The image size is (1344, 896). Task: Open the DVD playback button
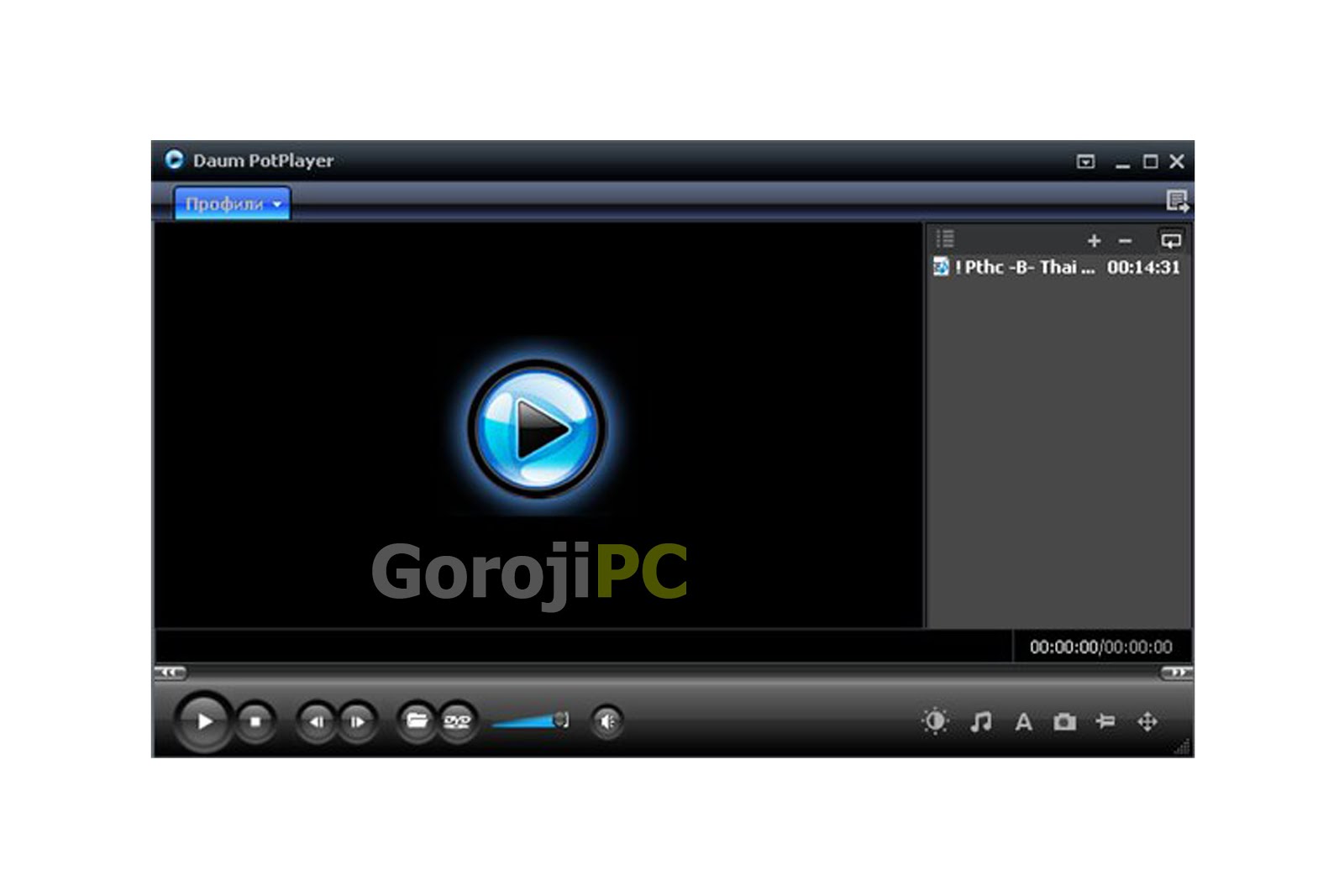pyautogui.click(x=457, y=720)
